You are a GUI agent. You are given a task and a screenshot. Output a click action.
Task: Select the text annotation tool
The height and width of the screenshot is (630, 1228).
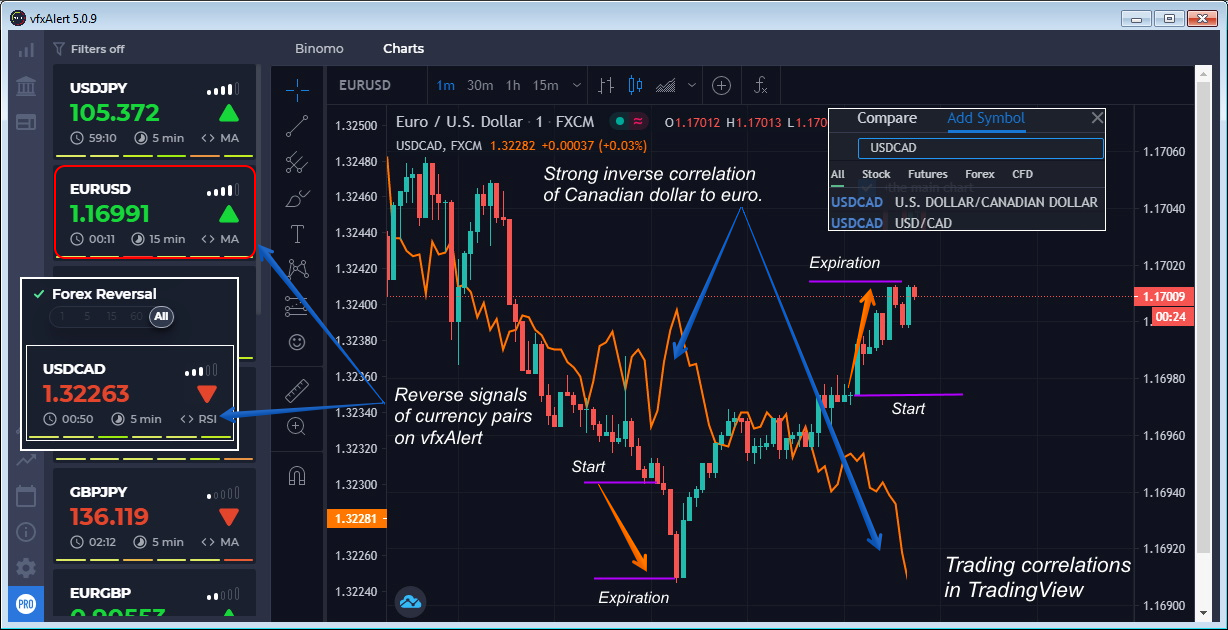tap(297, 234)
